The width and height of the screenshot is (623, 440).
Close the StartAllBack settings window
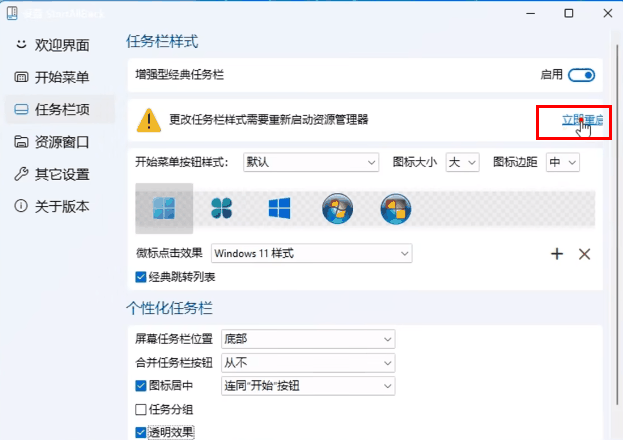(x=608, y=13)
